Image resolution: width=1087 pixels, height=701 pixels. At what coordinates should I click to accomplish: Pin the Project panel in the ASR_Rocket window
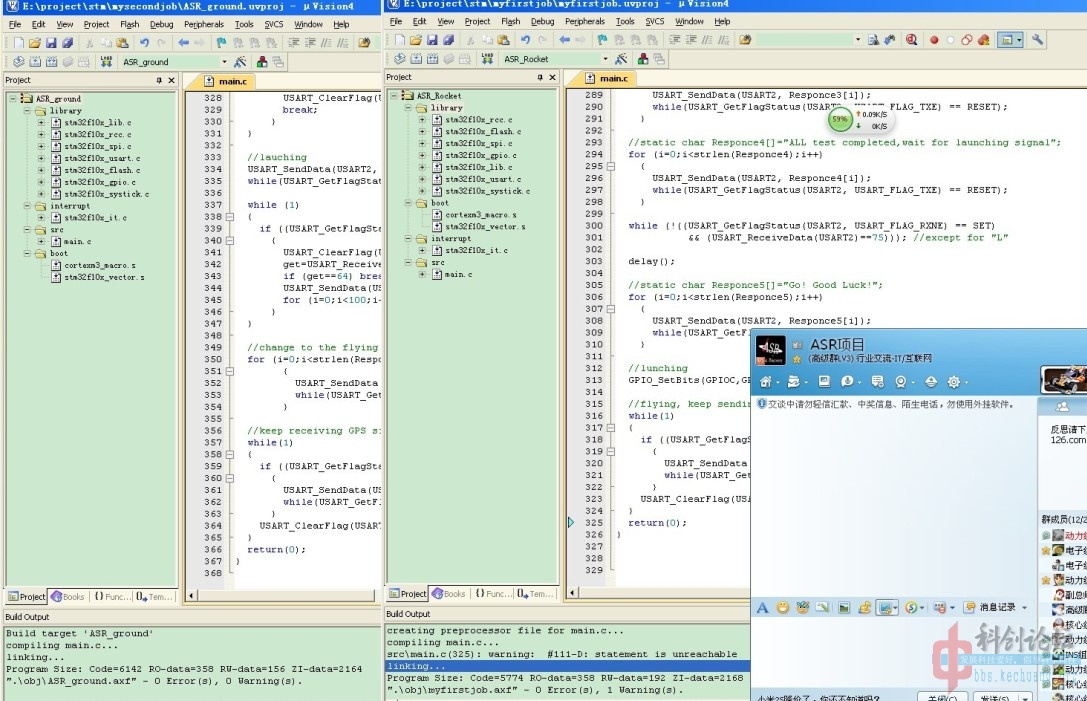540,78
